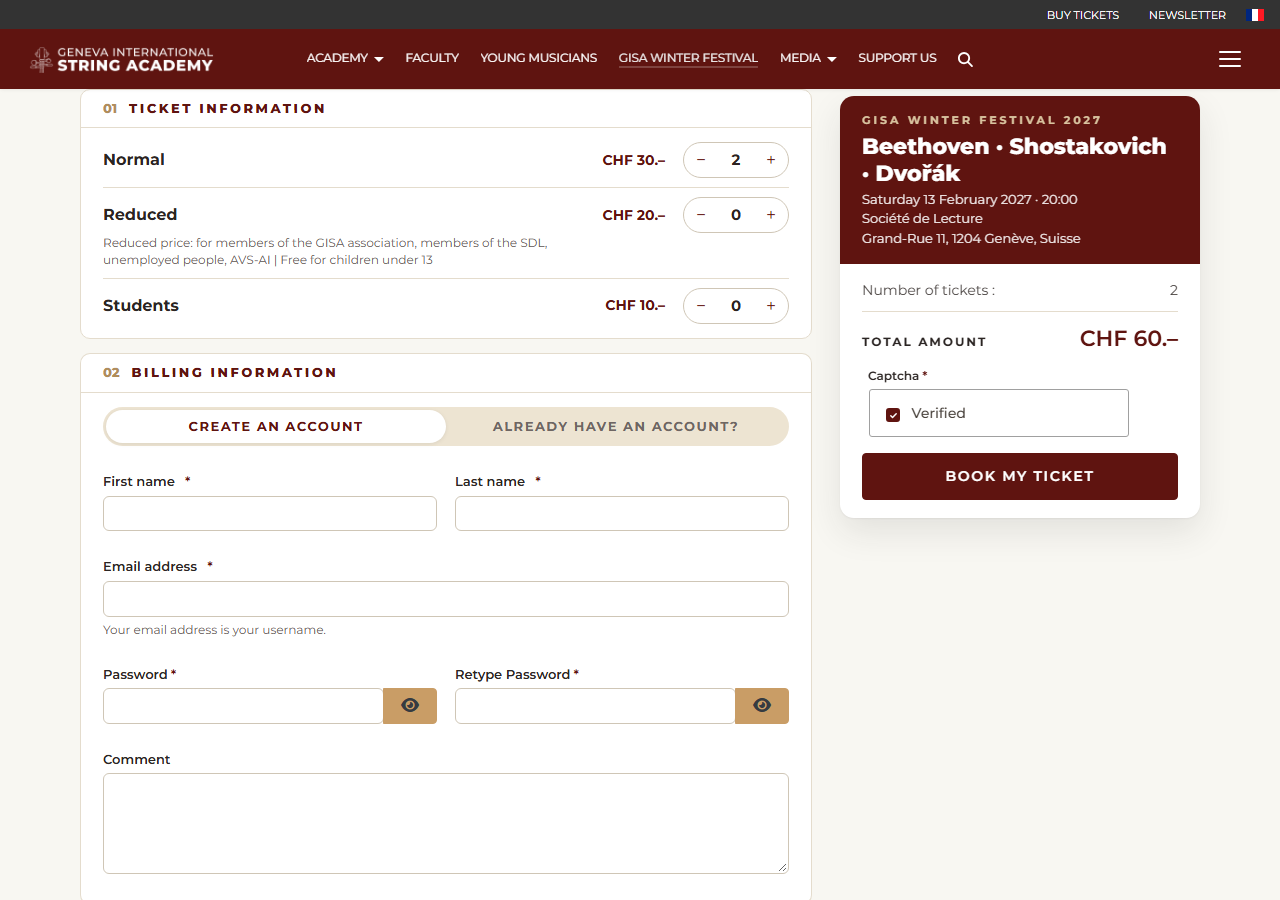Click the Reduced ticket quantity value
Image resolution: width=1280 pixels, height=900 pixels.
coord(736,215)
